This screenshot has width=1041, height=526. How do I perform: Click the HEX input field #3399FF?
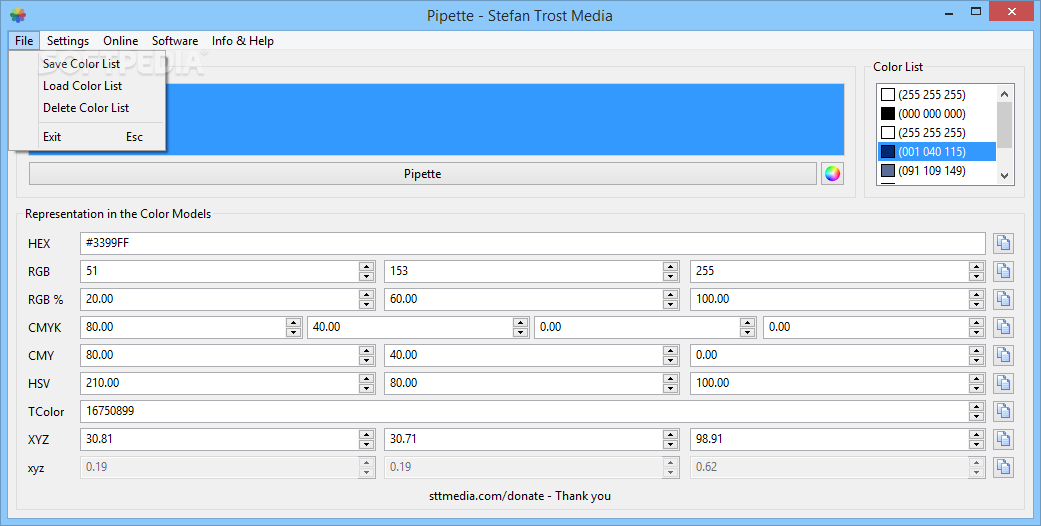(532, 243)
